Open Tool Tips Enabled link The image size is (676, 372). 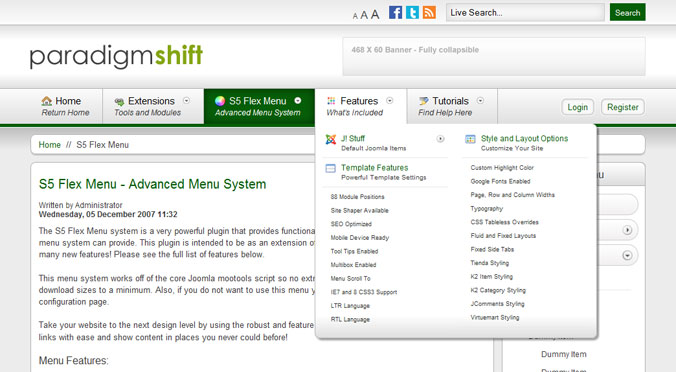click(x=354, y=251)
